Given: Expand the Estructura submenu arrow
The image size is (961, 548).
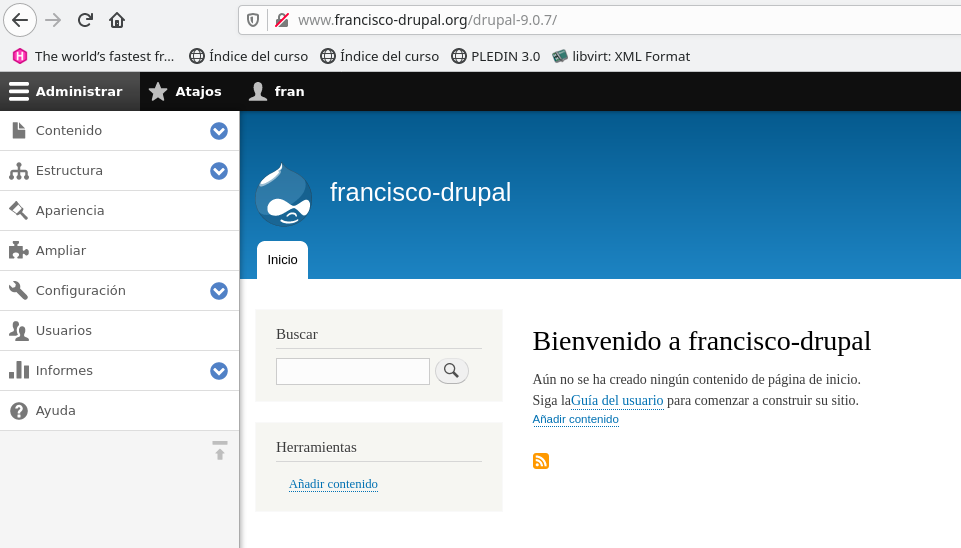Looking at the screenshot, I should (219, 170).
